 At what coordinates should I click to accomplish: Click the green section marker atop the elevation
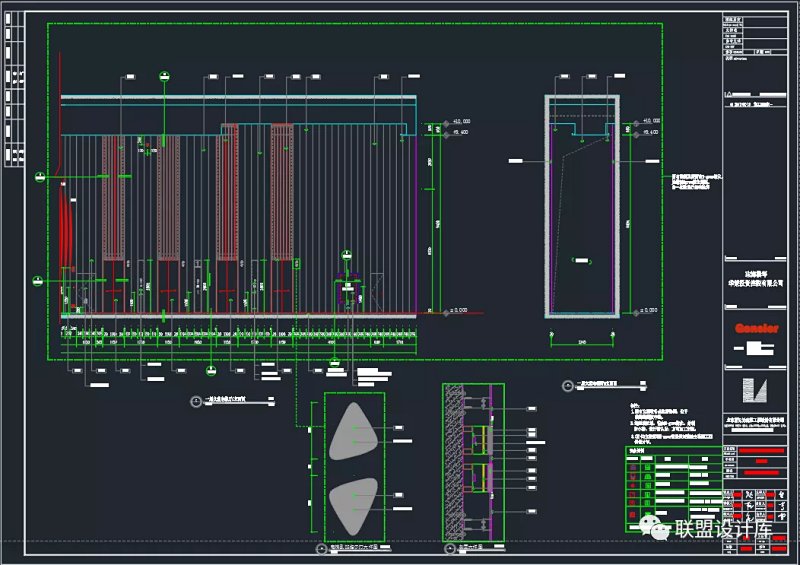(x=165, y=75)
